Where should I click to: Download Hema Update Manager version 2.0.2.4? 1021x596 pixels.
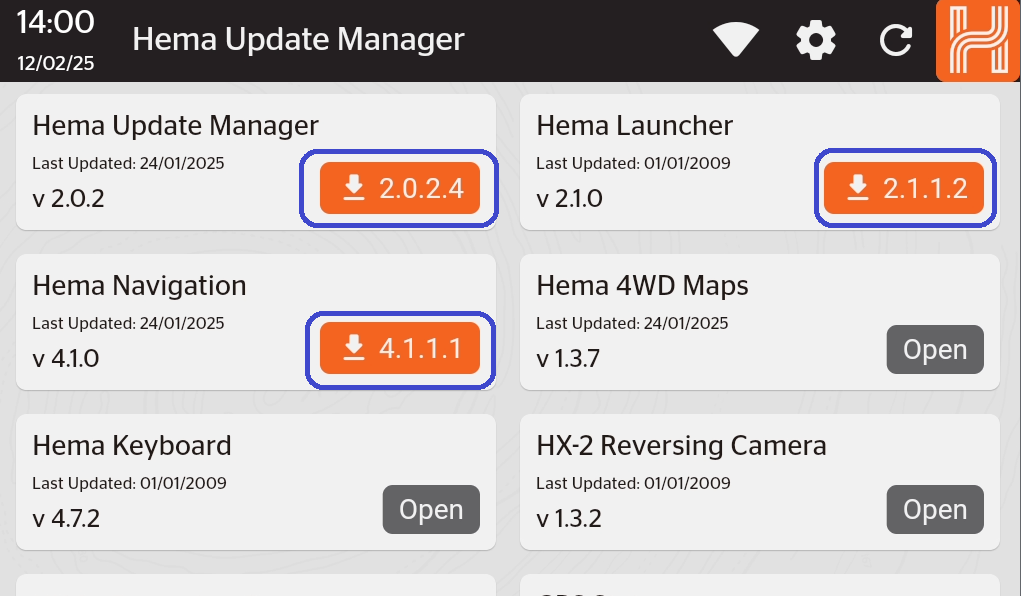point(398,187)
